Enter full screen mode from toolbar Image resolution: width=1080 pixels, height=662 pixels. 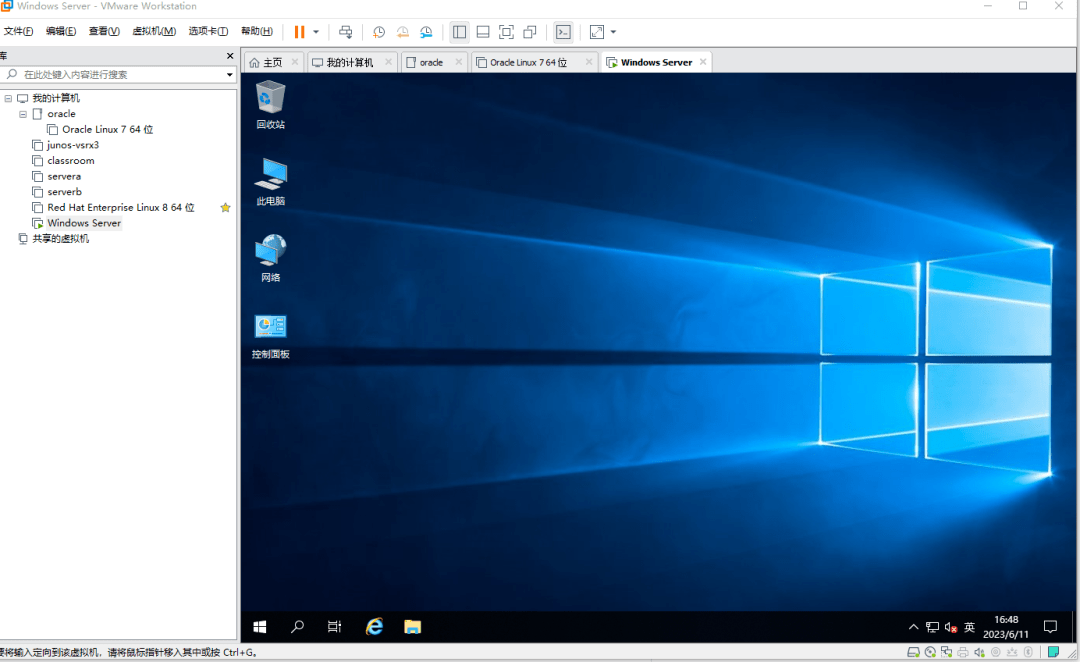[506, 32]
